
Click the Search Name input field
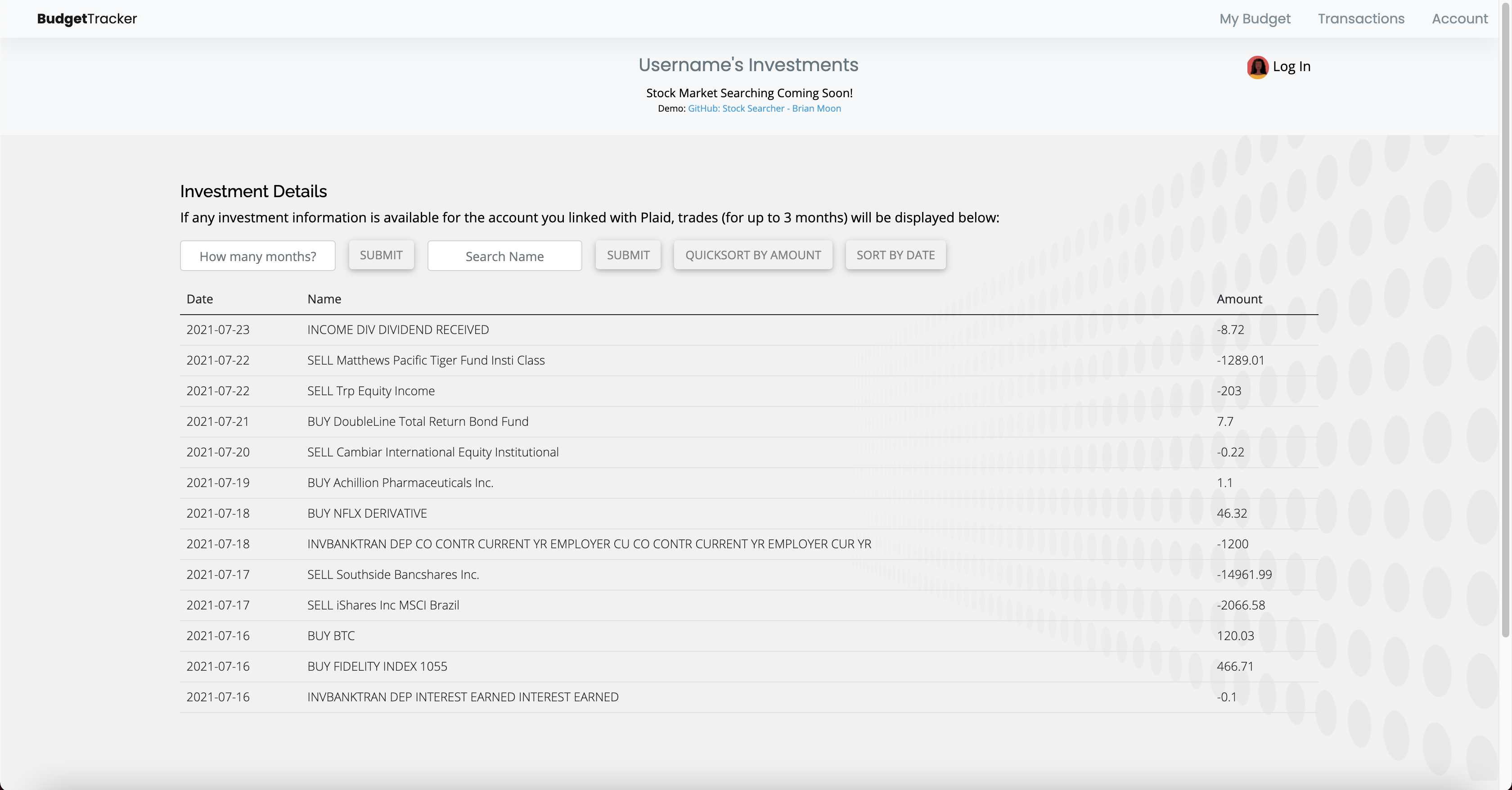[x=505, y=255]
